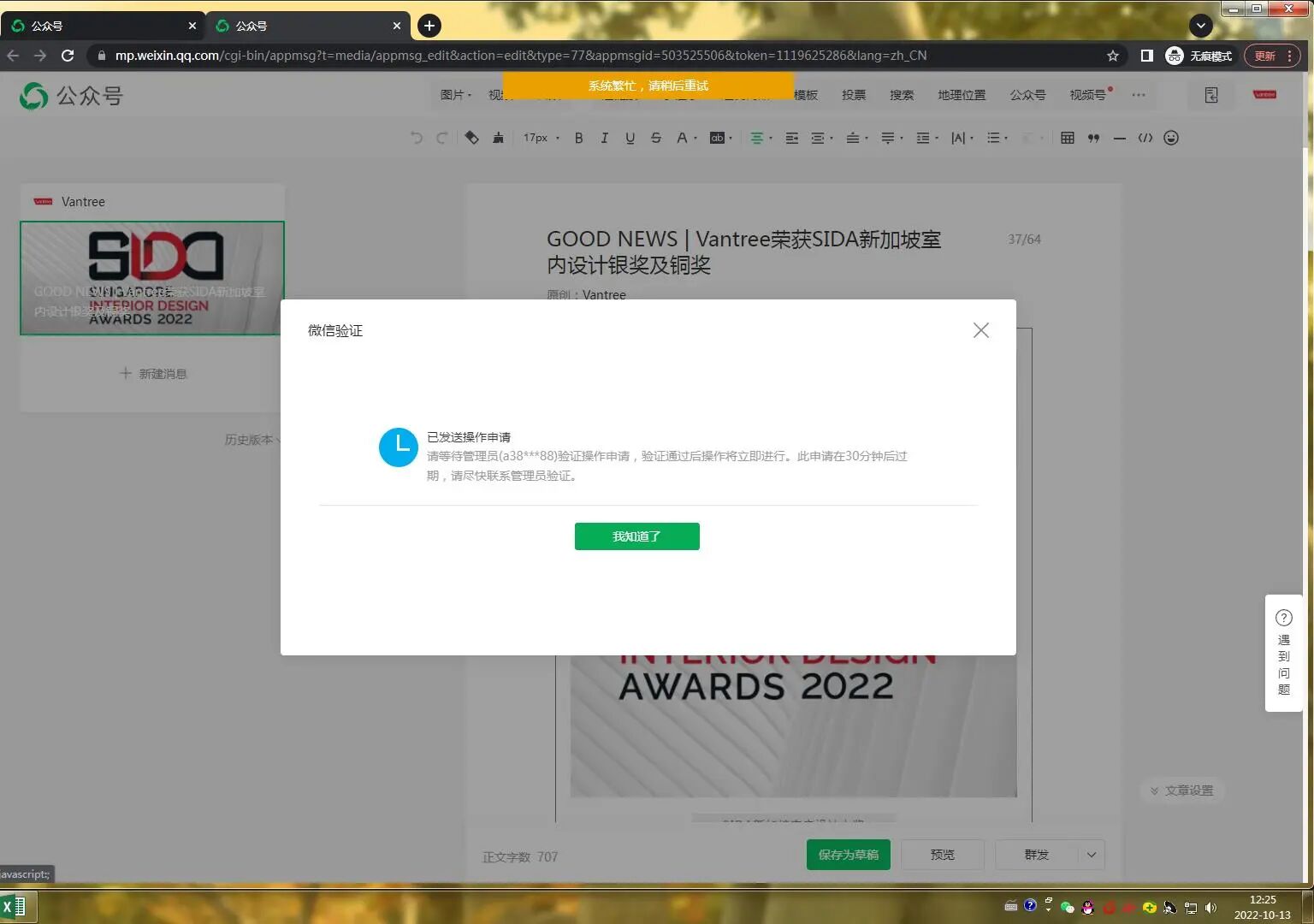Image resolution: width=1314 pixels, height=924 pixels.
Task: Click the first-line indent icon
Action: point(792,138)
